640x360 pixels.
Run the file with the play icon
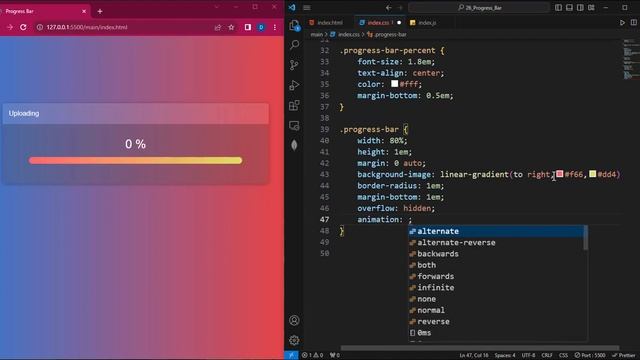point(622,23)
